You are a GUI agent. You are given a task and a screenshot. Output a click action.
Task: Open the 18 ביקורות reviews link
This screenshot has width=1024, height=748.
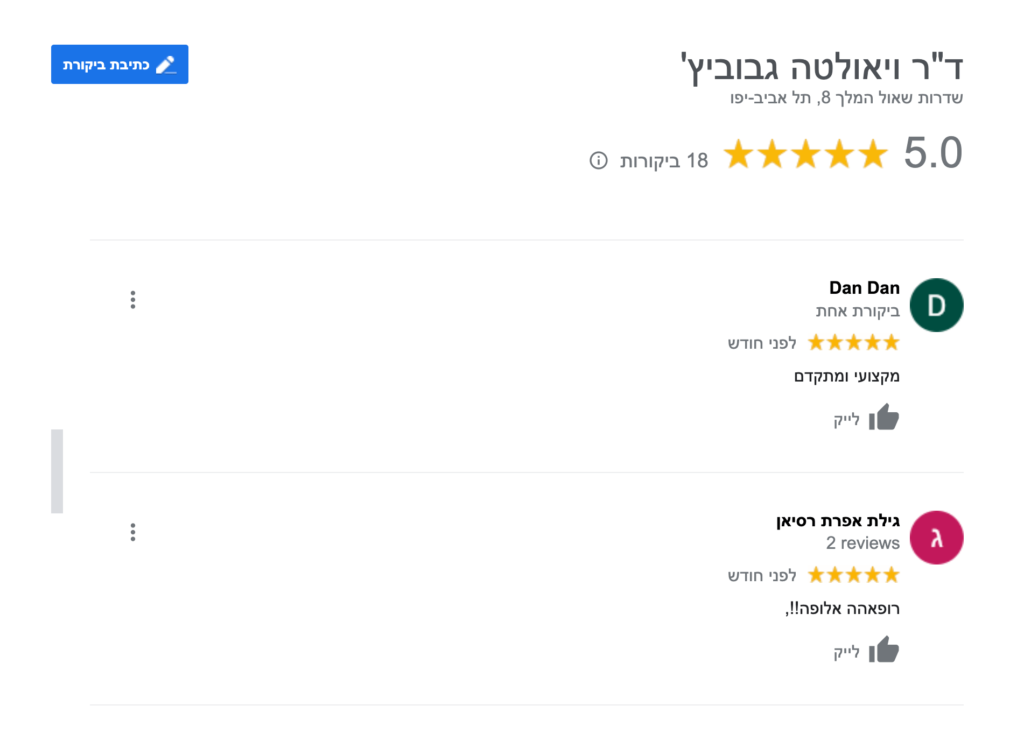[665, 160]
